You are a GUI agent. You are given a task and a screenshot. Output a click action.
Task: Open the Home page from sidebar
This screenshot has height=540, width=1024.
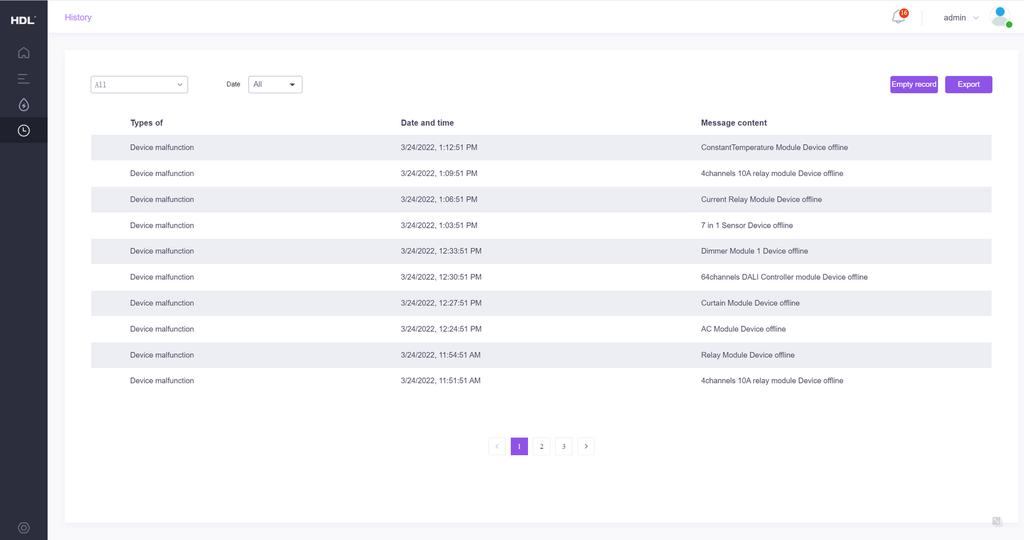pyautogui.click(x=24, y=53)
